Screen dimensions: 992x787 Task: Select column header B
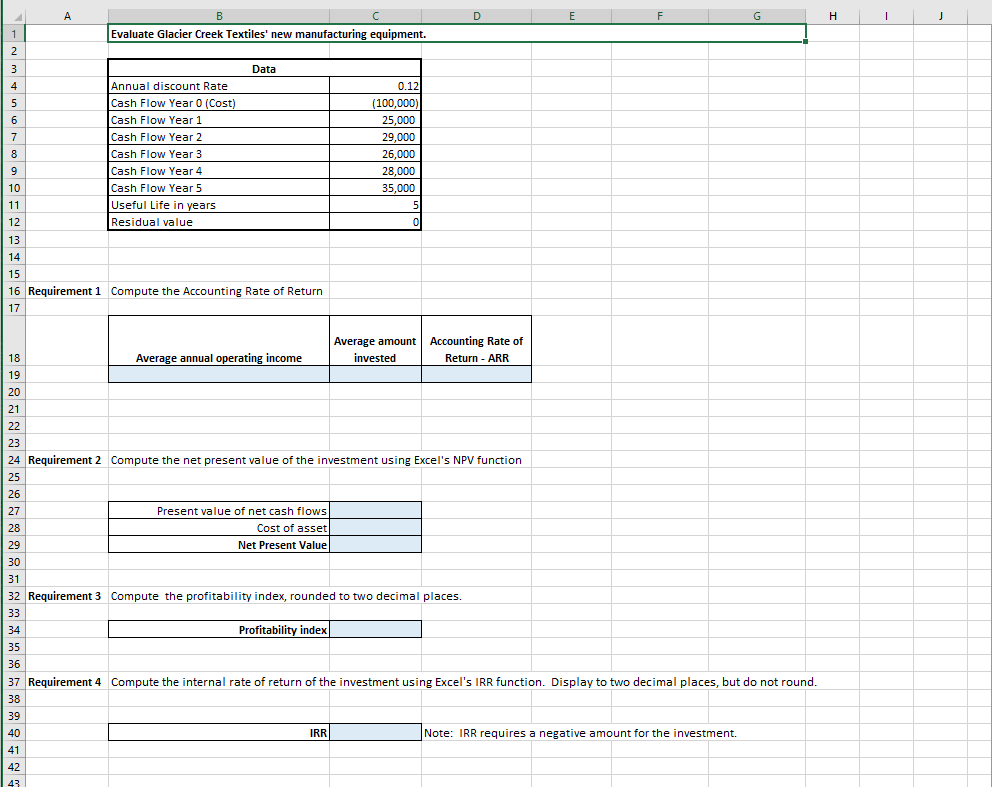[x=218, y=16]
